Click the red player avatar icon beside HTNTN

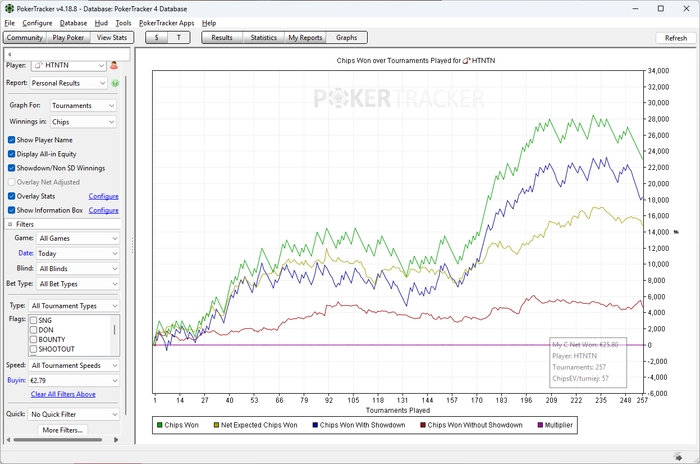114,66
